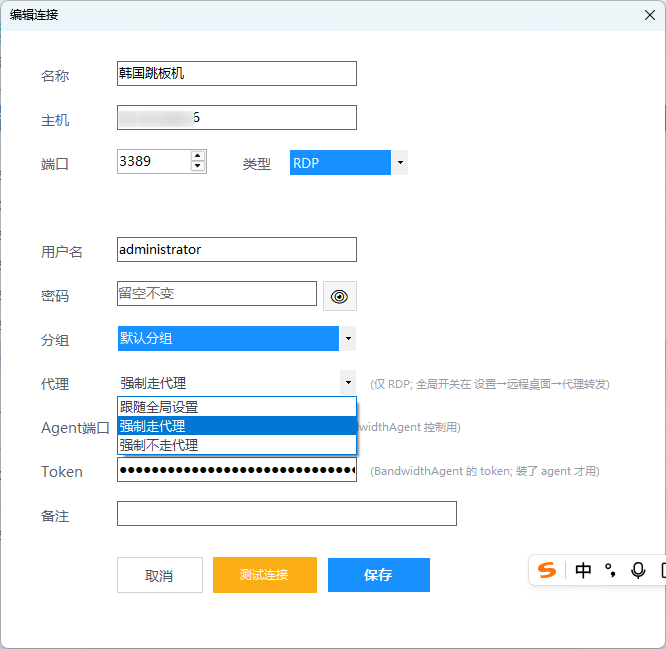The height and width of the screenshot is (649, 666).
Task: Click the 端口 field showing 3389
Action: tap(161, 161)
